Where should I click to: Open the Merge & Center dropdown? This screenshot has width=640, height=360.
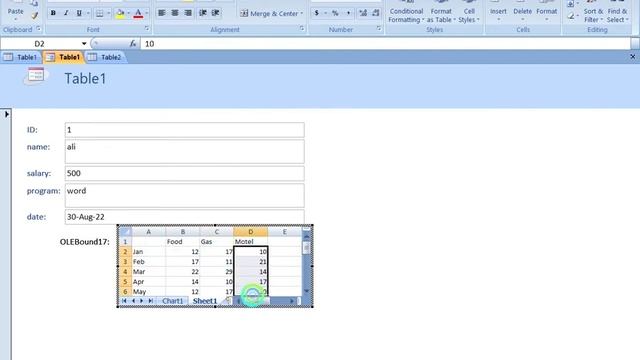tap(302, 13)
